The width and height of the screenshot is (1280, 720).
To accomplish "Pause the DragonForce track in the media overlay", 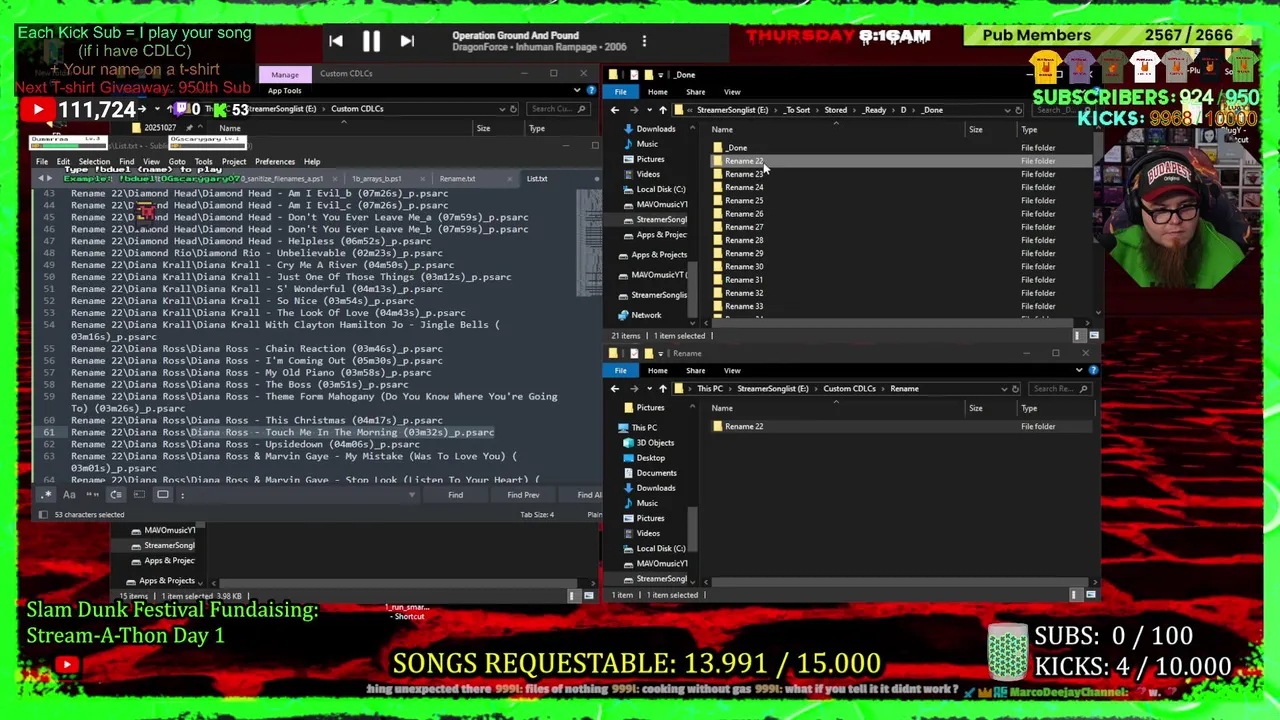I will click(370, 41).
